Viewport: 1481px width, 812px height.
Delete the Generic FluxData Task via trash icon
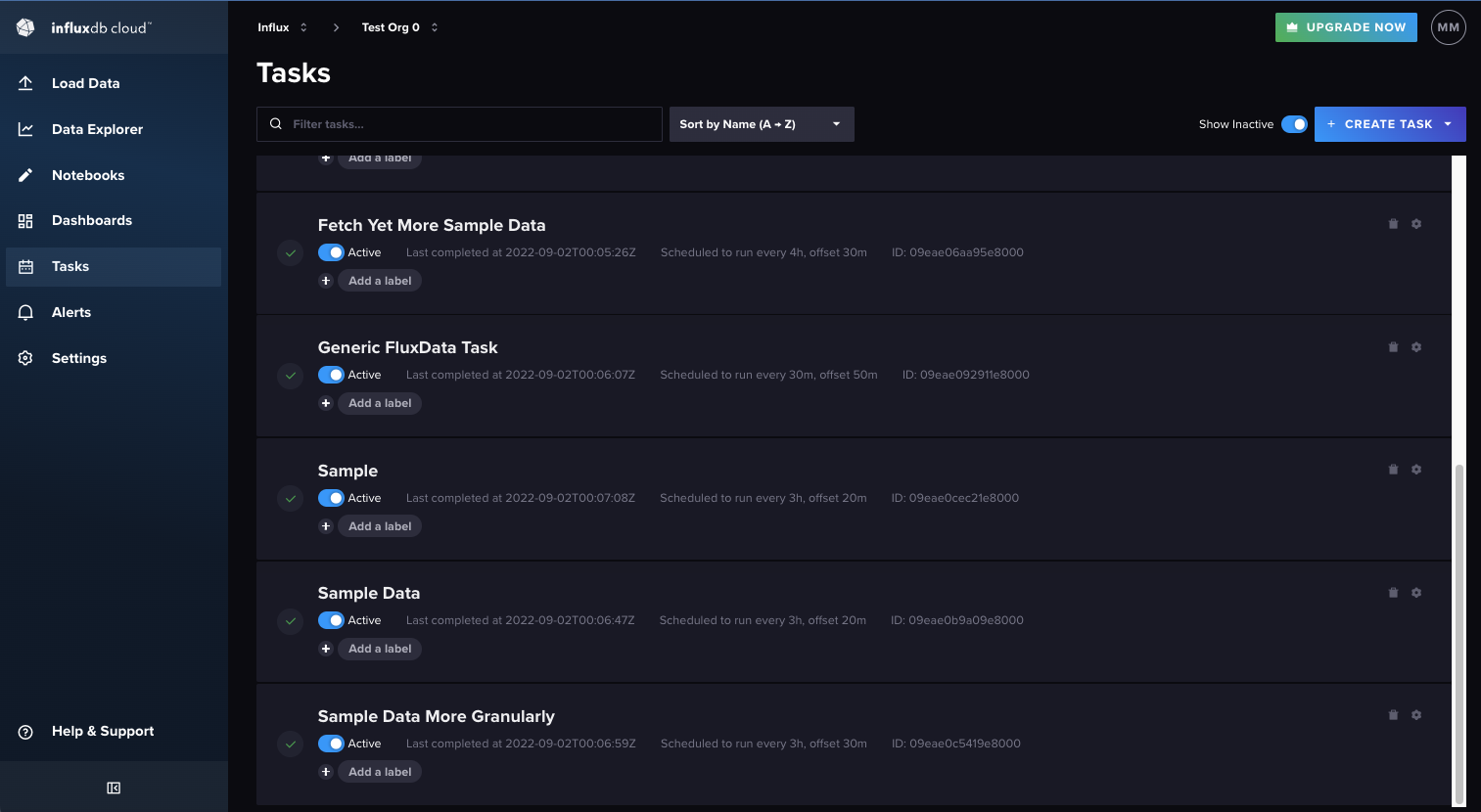1393,346
